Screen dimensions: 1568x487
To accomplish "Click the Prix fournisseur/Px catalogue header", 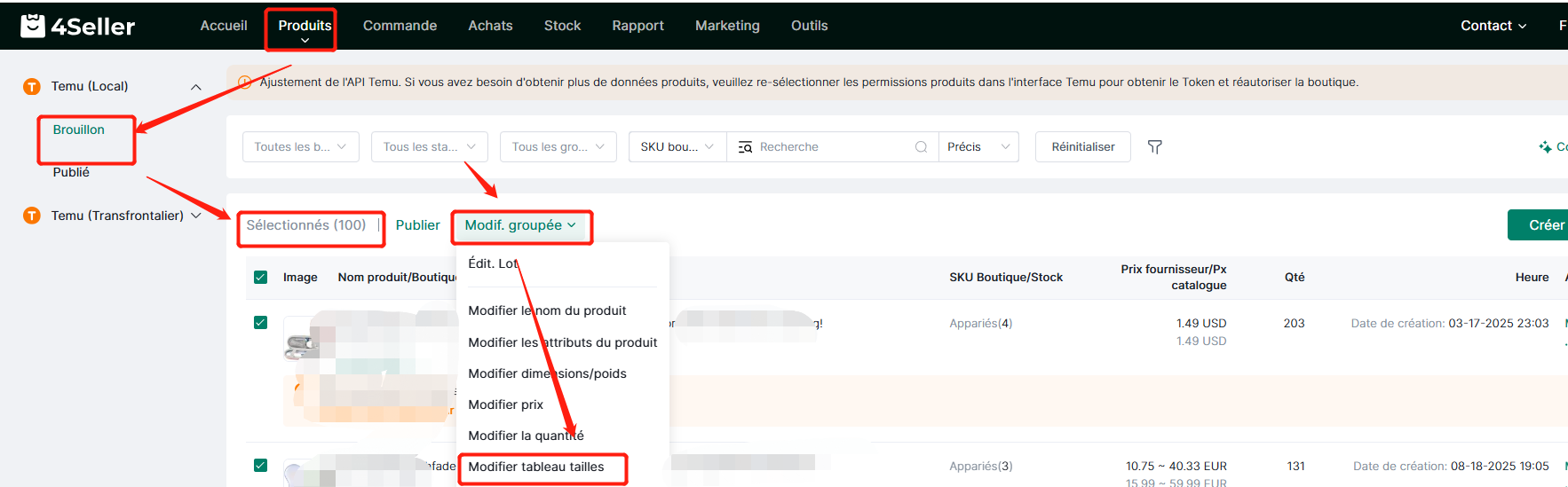I will pyautogui.click(x=1173, y=277).
